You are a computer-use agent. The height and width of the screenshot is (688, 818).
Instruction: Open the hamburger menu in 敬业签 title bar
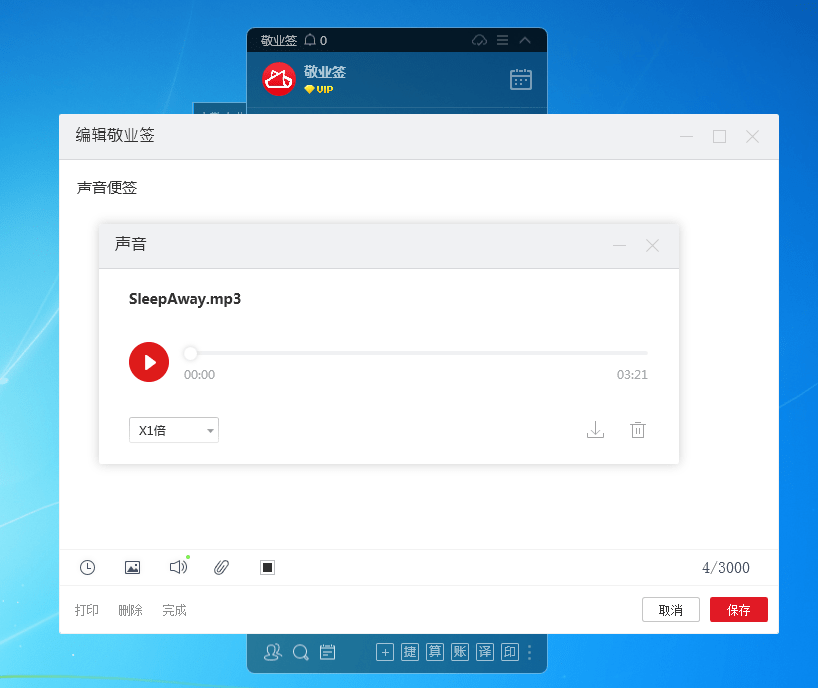pyautogui.click(x=502, y=40)
